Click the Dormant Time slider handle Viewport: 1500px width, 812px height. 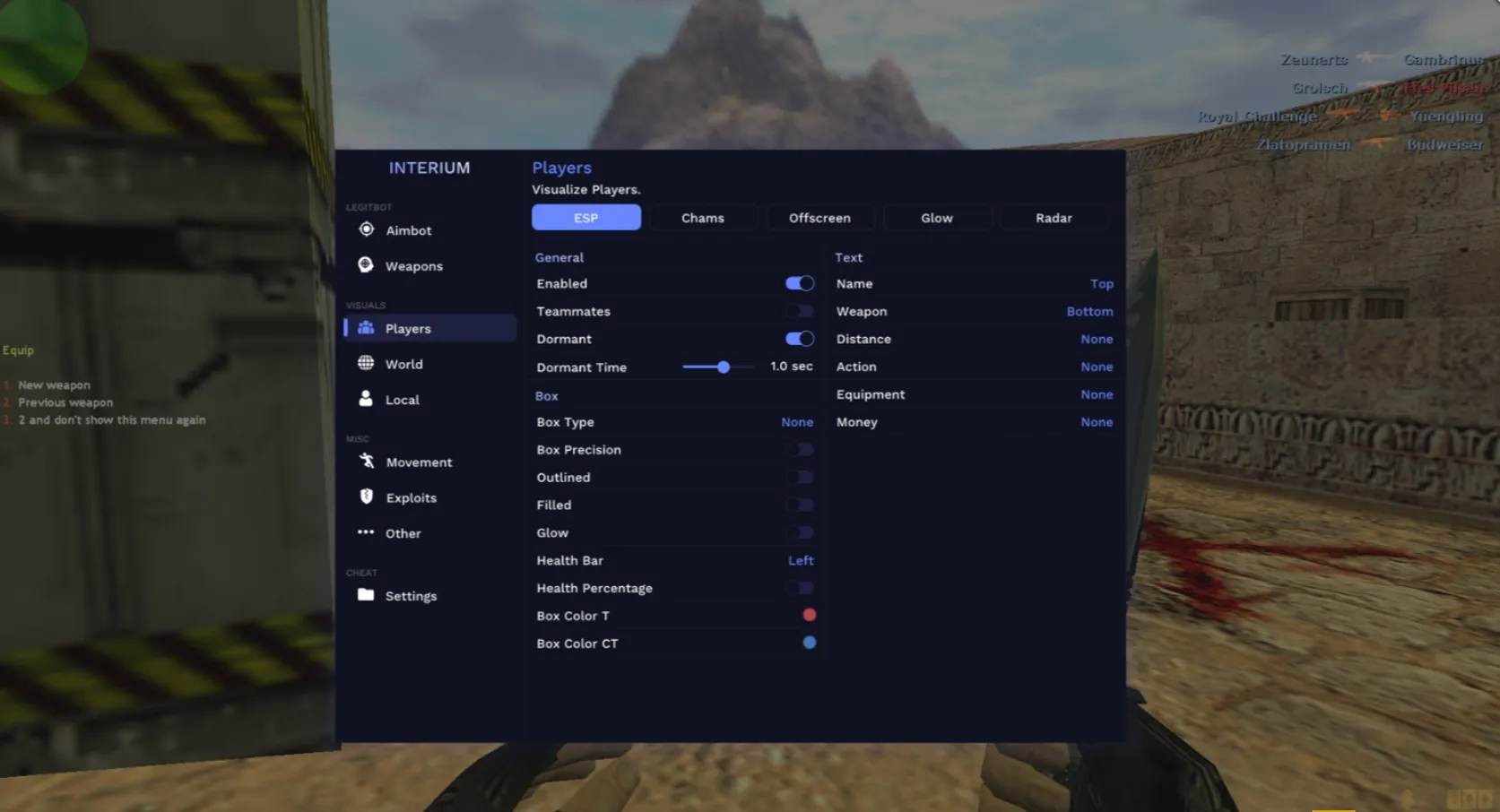723,367
